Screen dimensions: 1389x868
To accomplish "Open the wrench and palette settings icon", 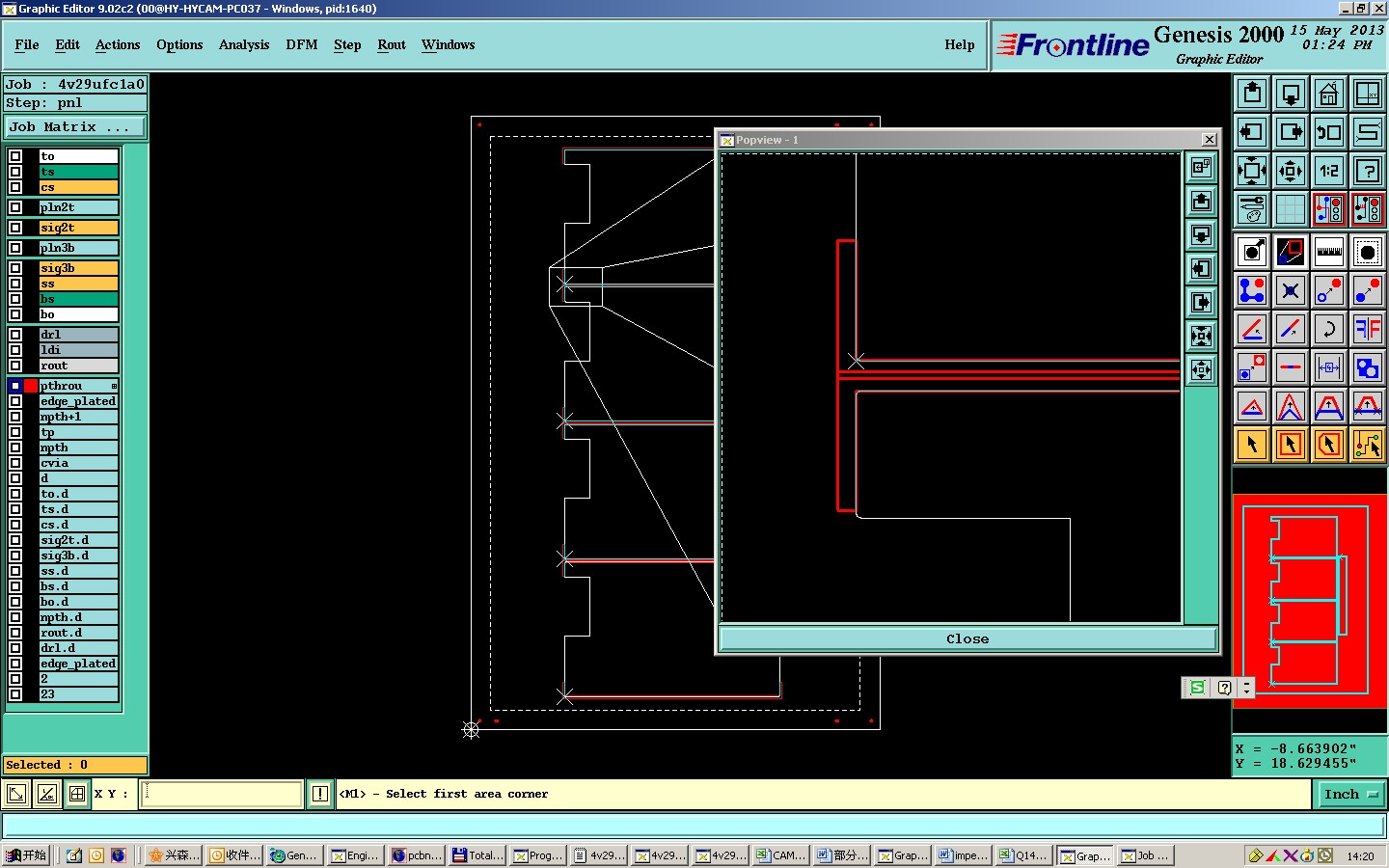I will click(x=1252, y=209).
